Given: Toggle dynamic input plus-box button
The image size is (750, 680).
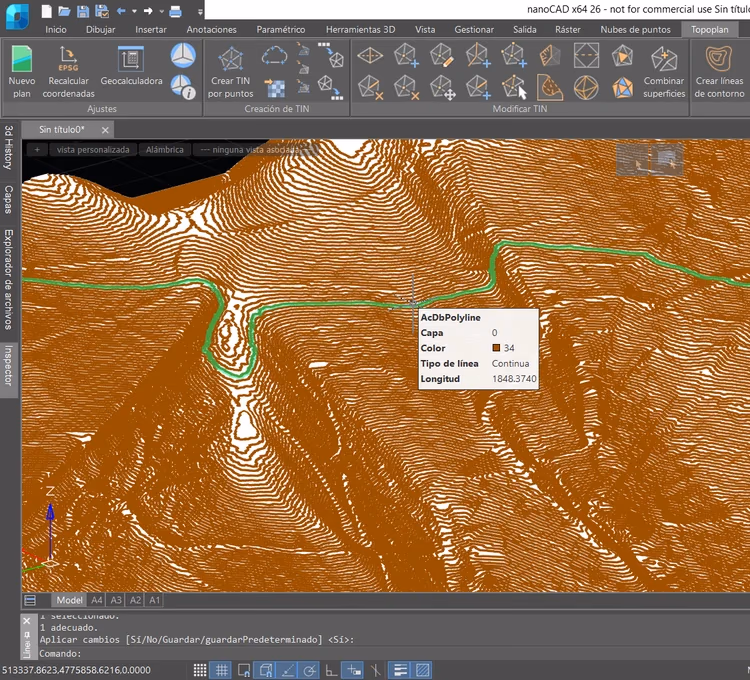Looking at the screenshot, I should (x=354, y=670).
